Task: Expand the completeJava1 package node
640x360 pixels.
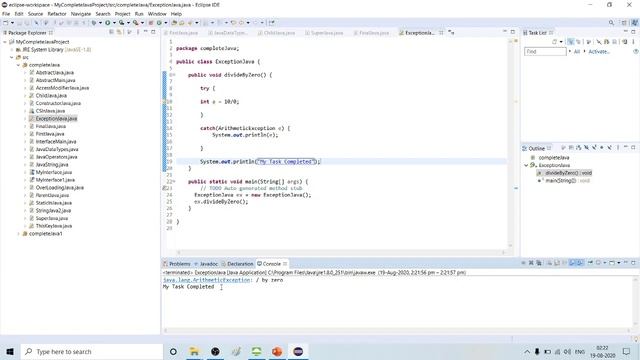Action: (18, 234)
